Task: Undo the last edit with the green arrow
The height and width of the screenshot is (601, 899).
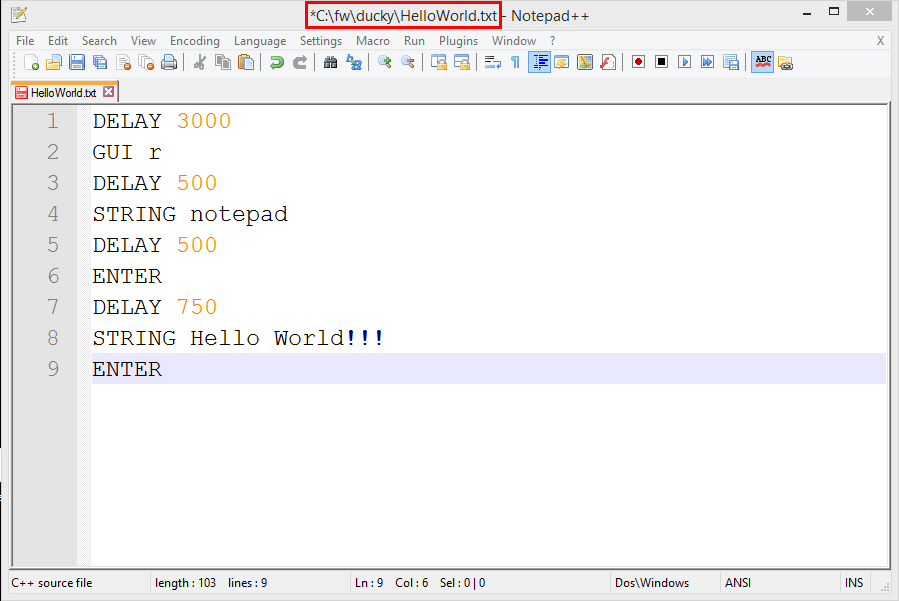Action: [x=276, y=62]
